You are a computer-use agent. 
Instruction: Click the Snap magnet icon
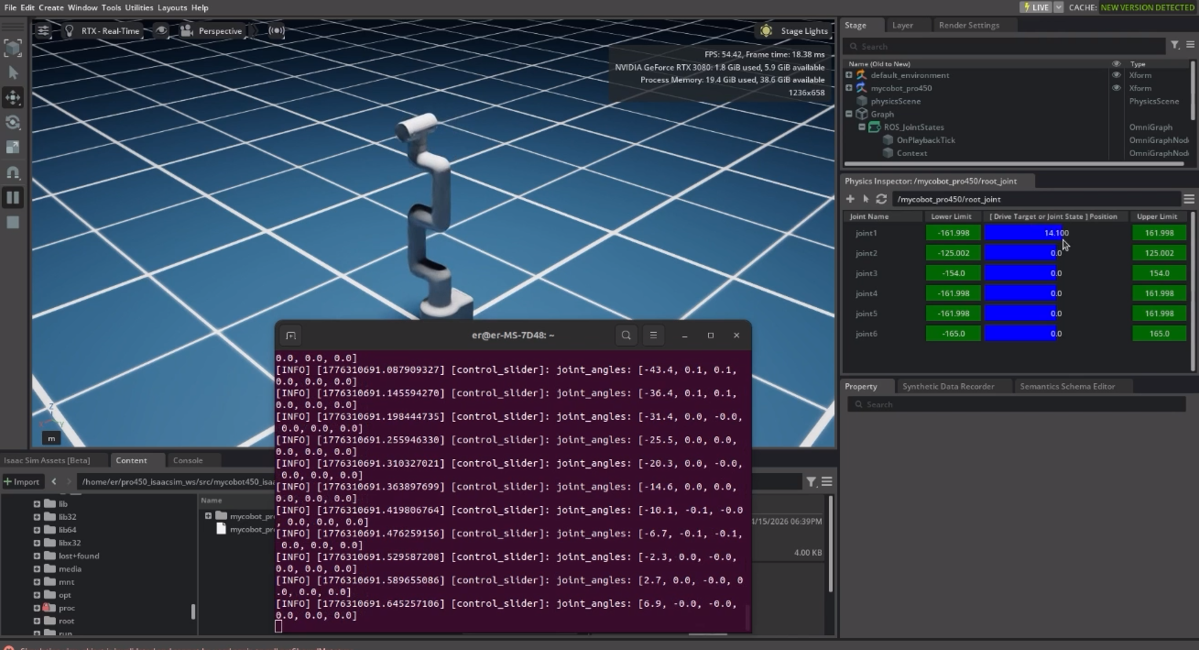pos(13,172)
